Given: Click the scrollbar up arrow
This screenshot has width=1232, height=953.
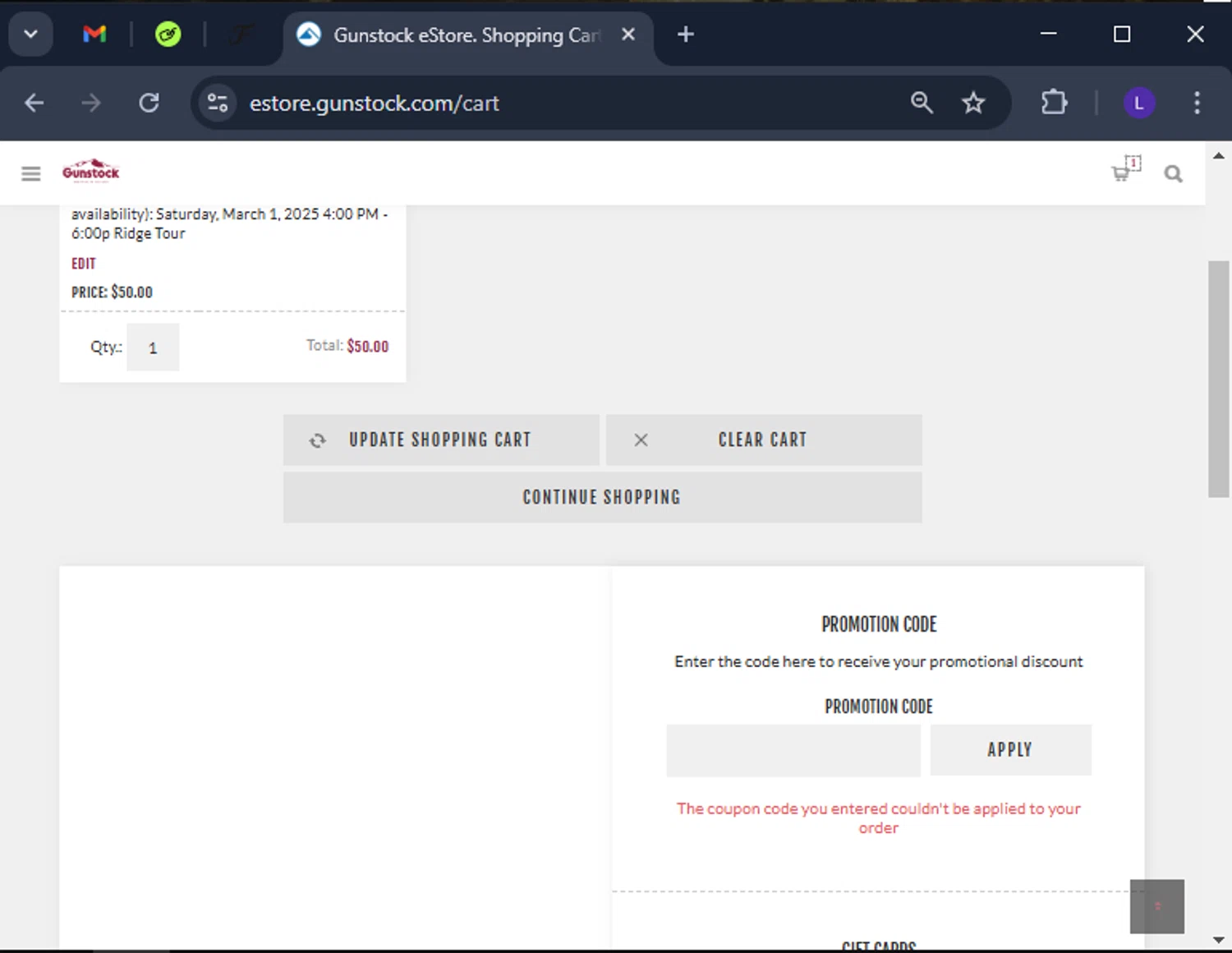Looking at the screenshot, I should point(1219,155).
